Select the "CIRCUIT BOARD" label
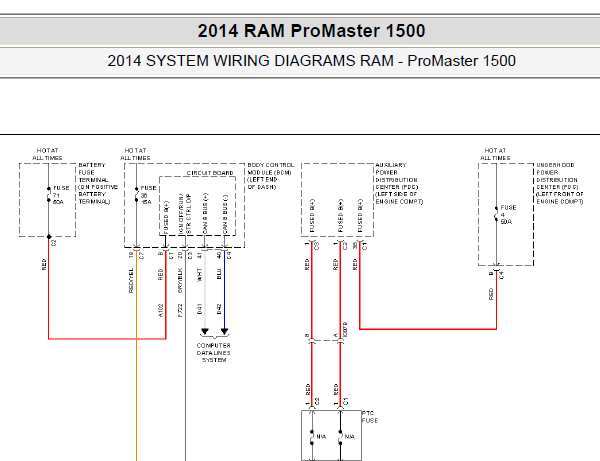 pyautogui.click(x=210, y=173)
